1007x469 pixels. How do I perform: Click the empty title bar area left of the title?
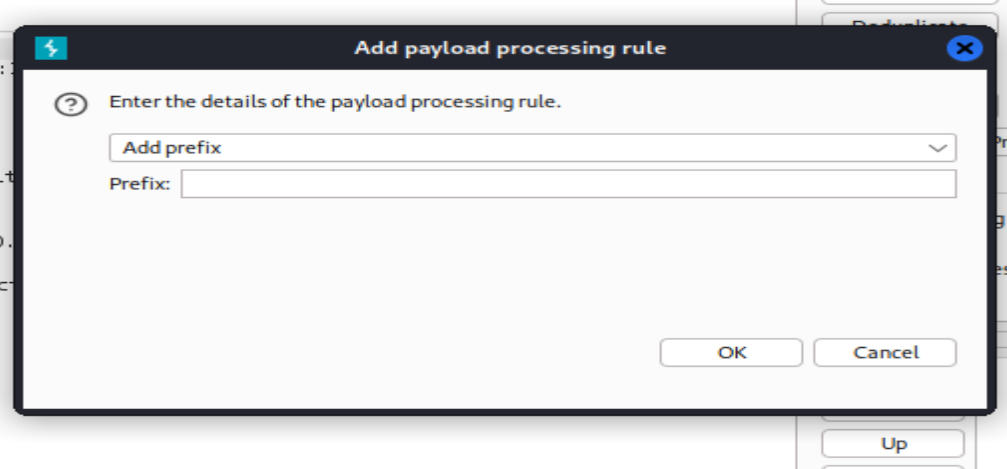click(200, 48)
